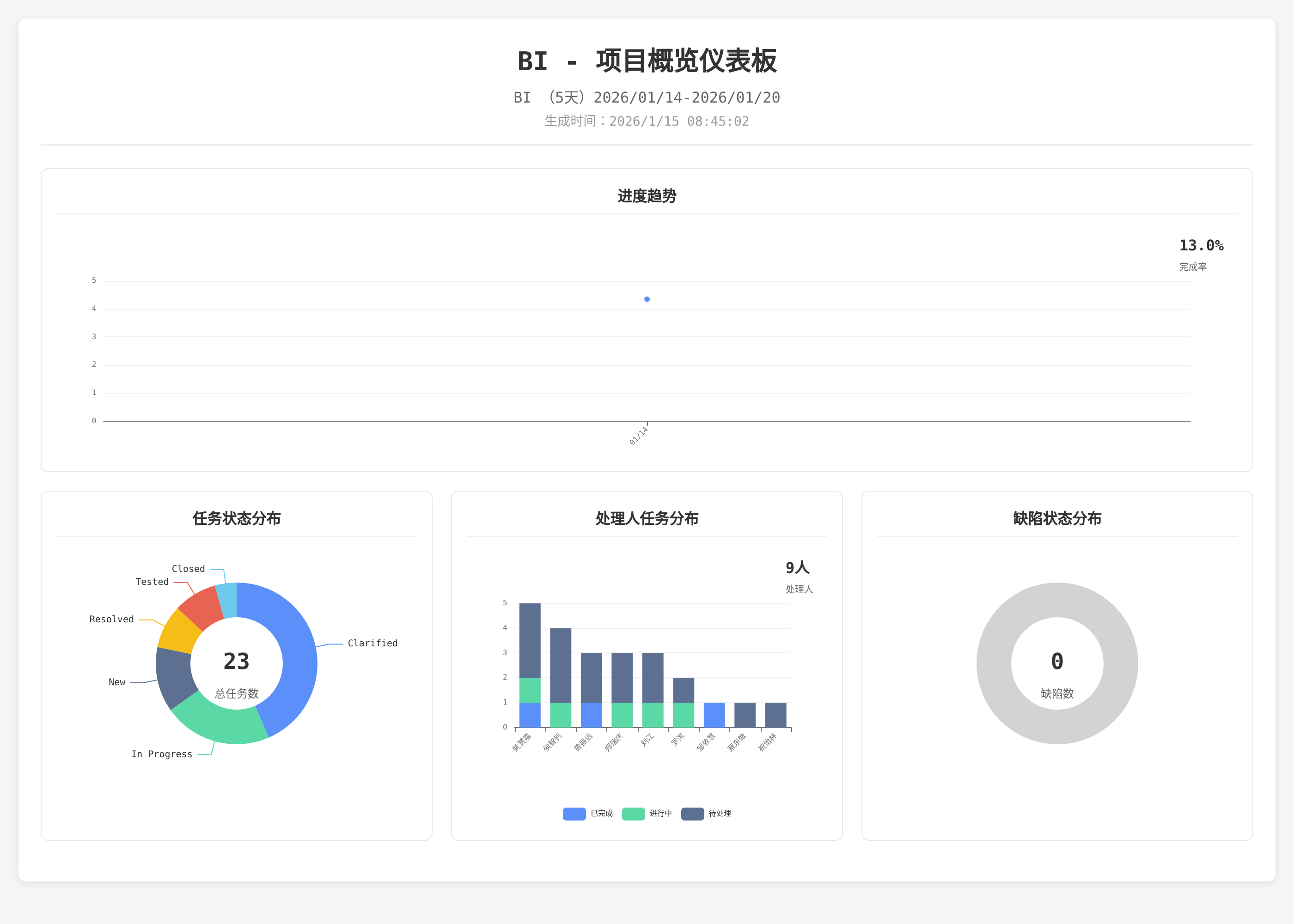
Task: Click the light-blue Closed donut segment
Action: pyautogui.click(x=228, y=600)
